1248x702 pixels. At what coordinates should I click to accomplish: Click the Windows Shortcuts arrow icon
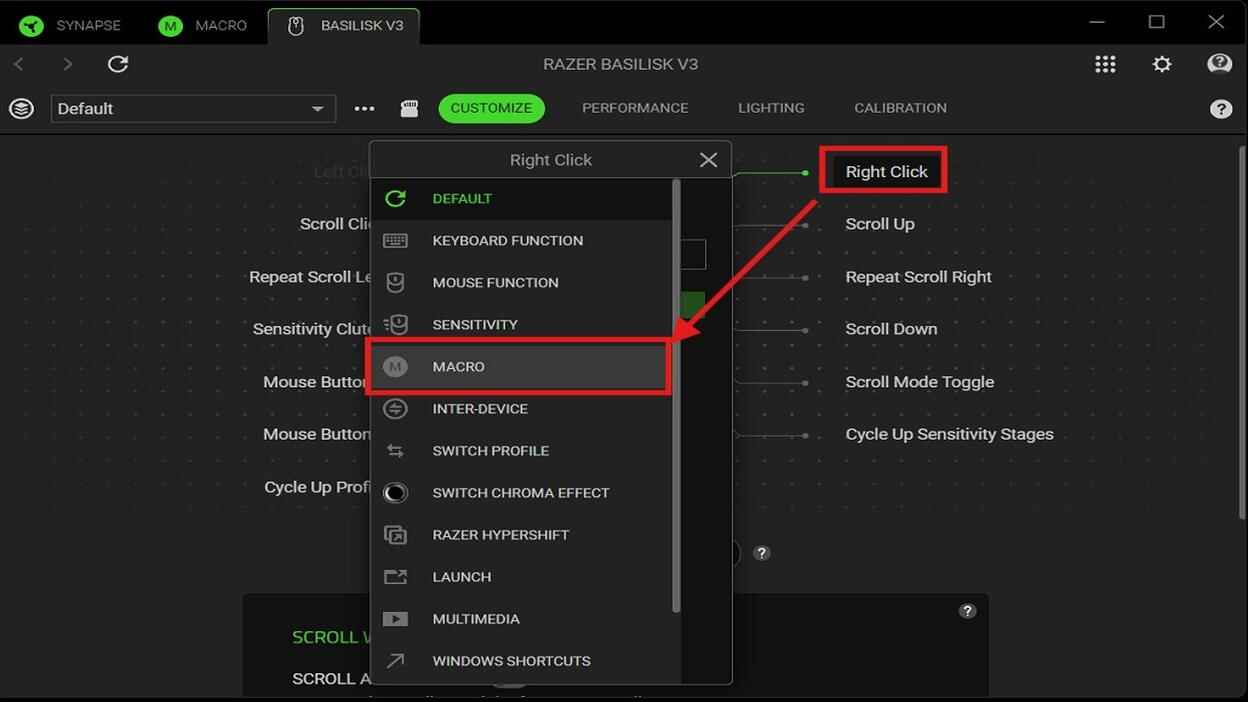pyautogui.click(x=396, y=661)
